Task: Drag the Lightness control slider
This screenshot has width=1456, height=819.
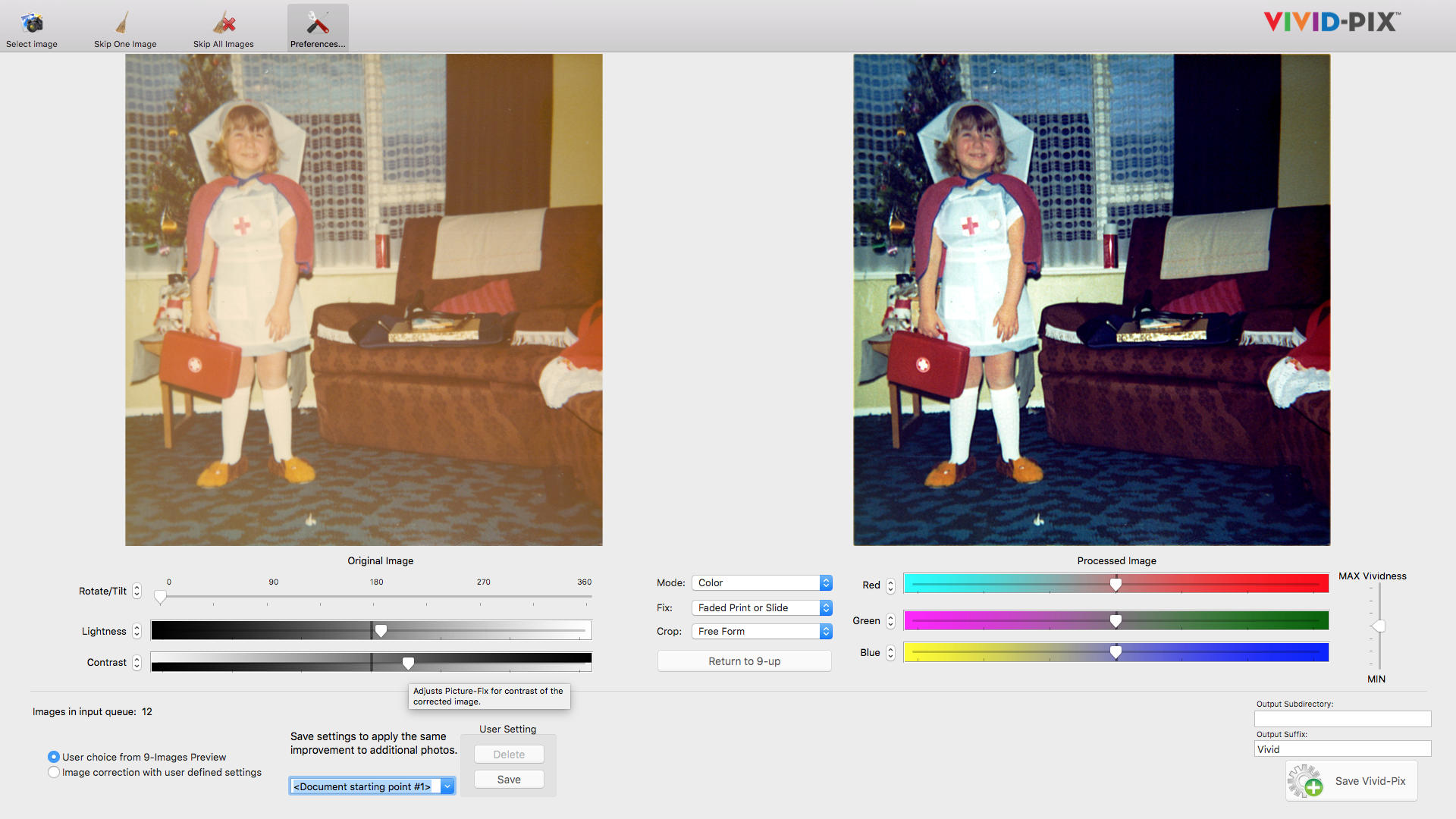Action: click(x=384, y=630)
